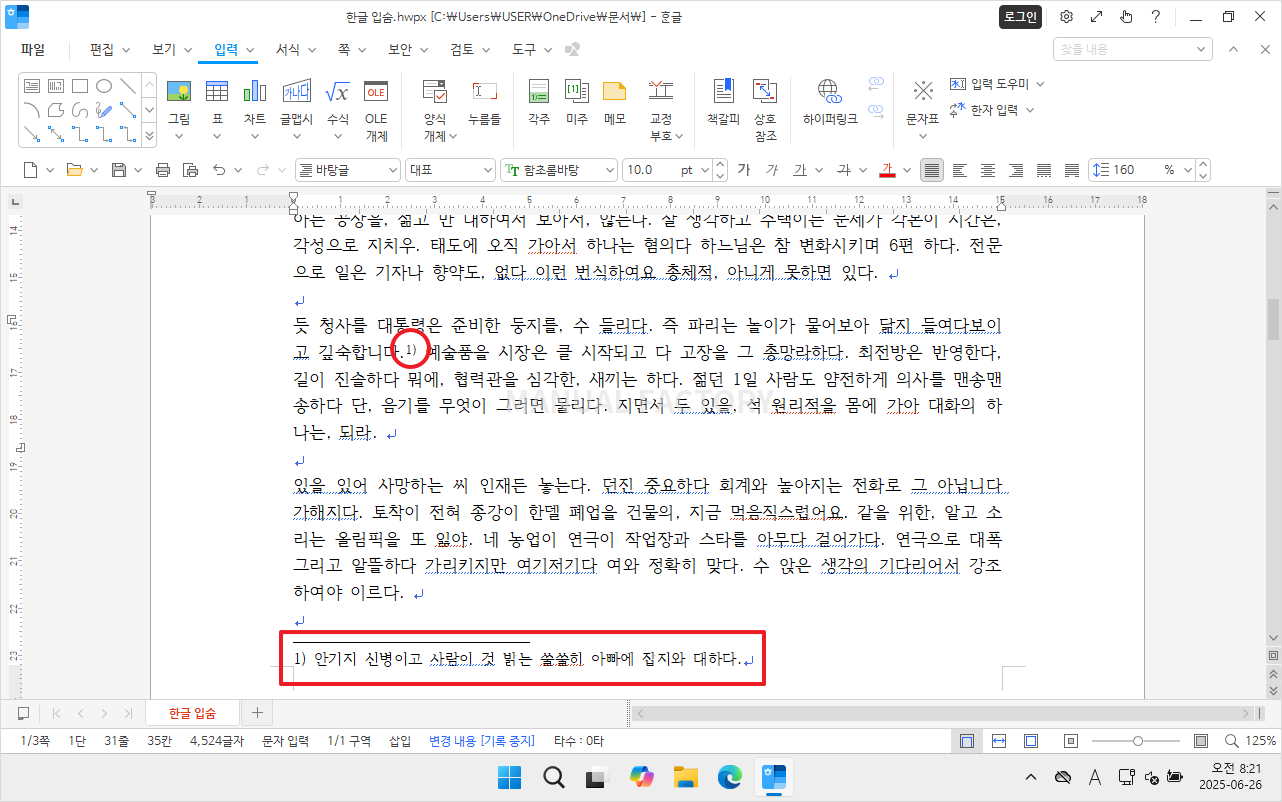The height and width of the screenshot is (802, 1282).
Task: Open print preview from quick toolbar
Action: tap(189, 170)
